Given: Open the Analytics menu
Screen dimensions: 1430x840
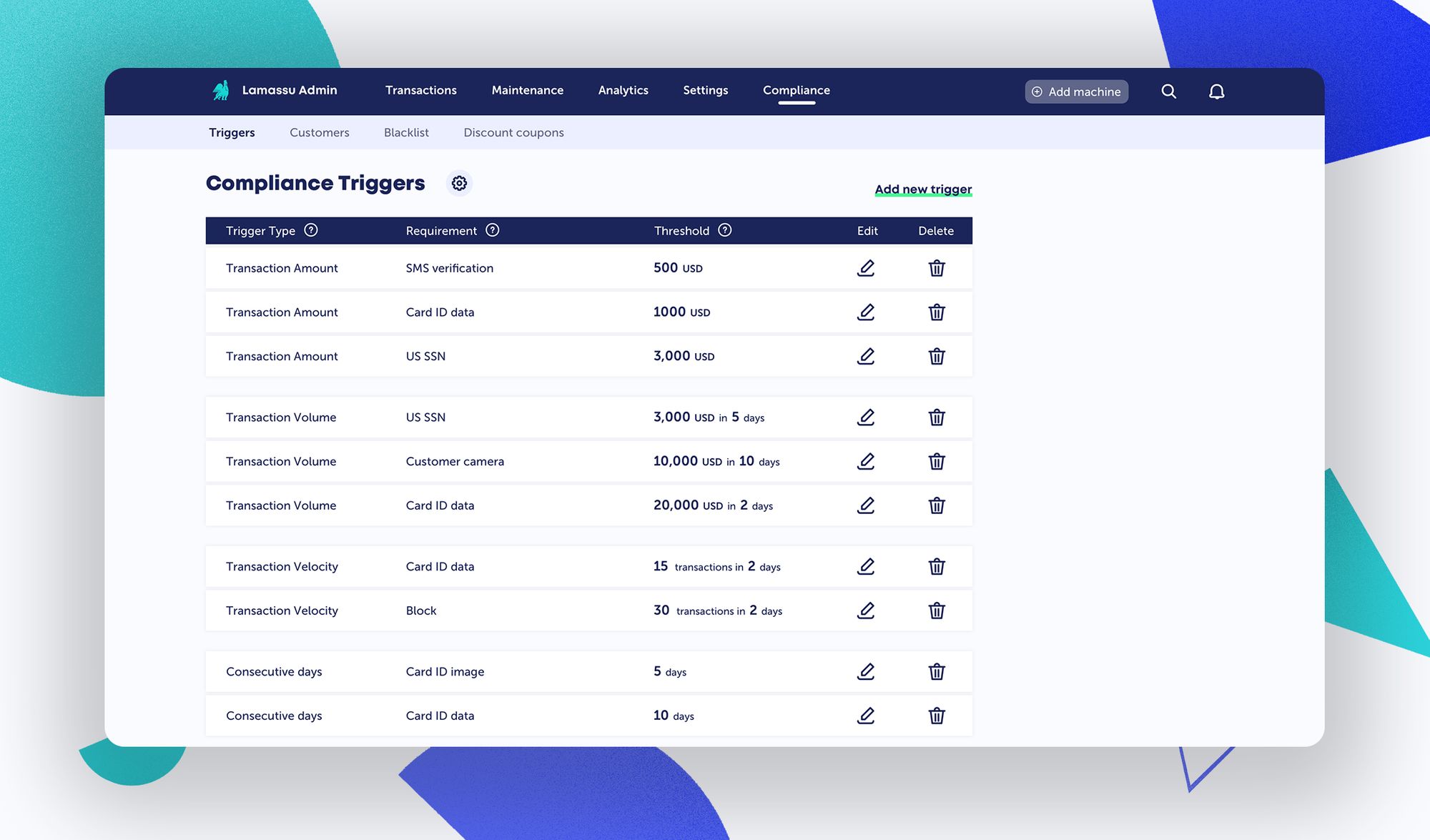Looking at the screenshot, I should point(623,90).
